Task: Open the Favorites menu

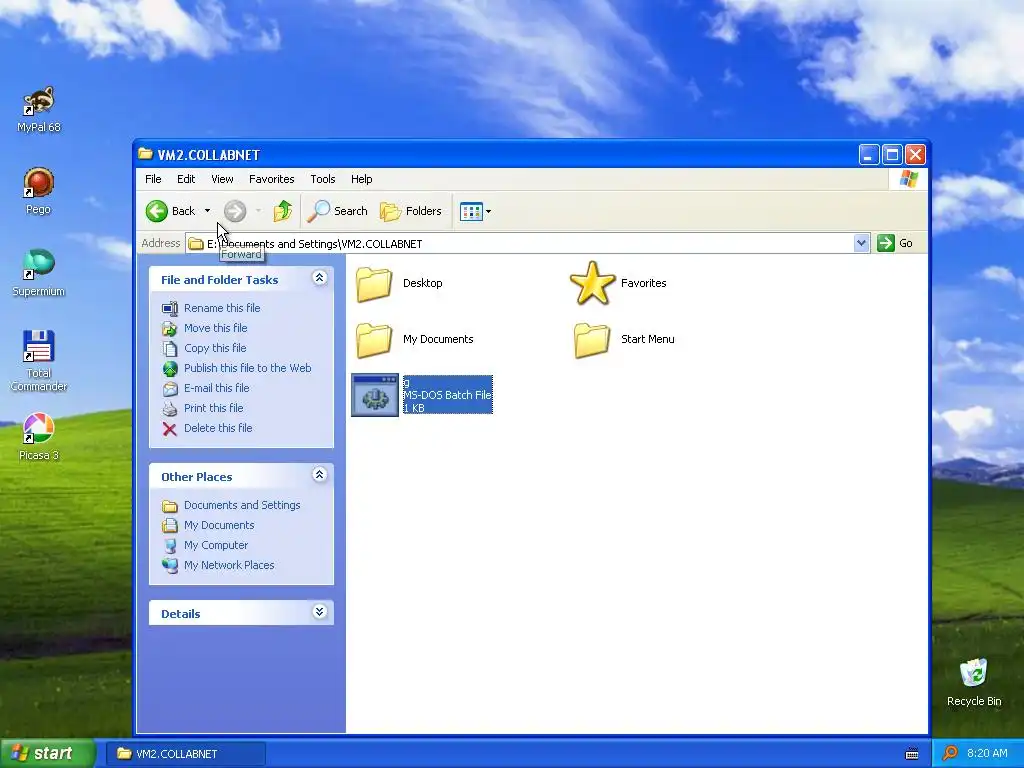Action: coord(271,179)
